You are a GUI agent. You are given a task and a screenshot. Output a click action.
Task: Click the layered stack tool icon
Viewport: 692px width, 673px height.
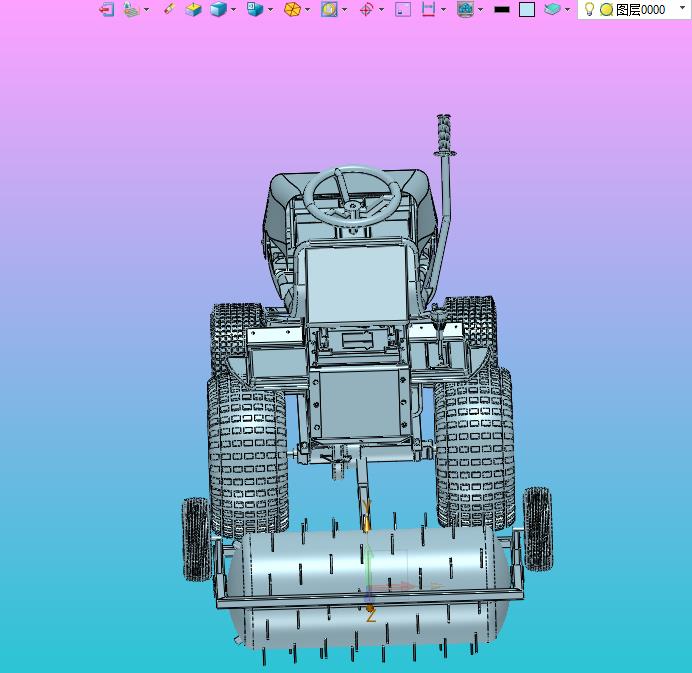pyautogui.click(x=131, y=9)
